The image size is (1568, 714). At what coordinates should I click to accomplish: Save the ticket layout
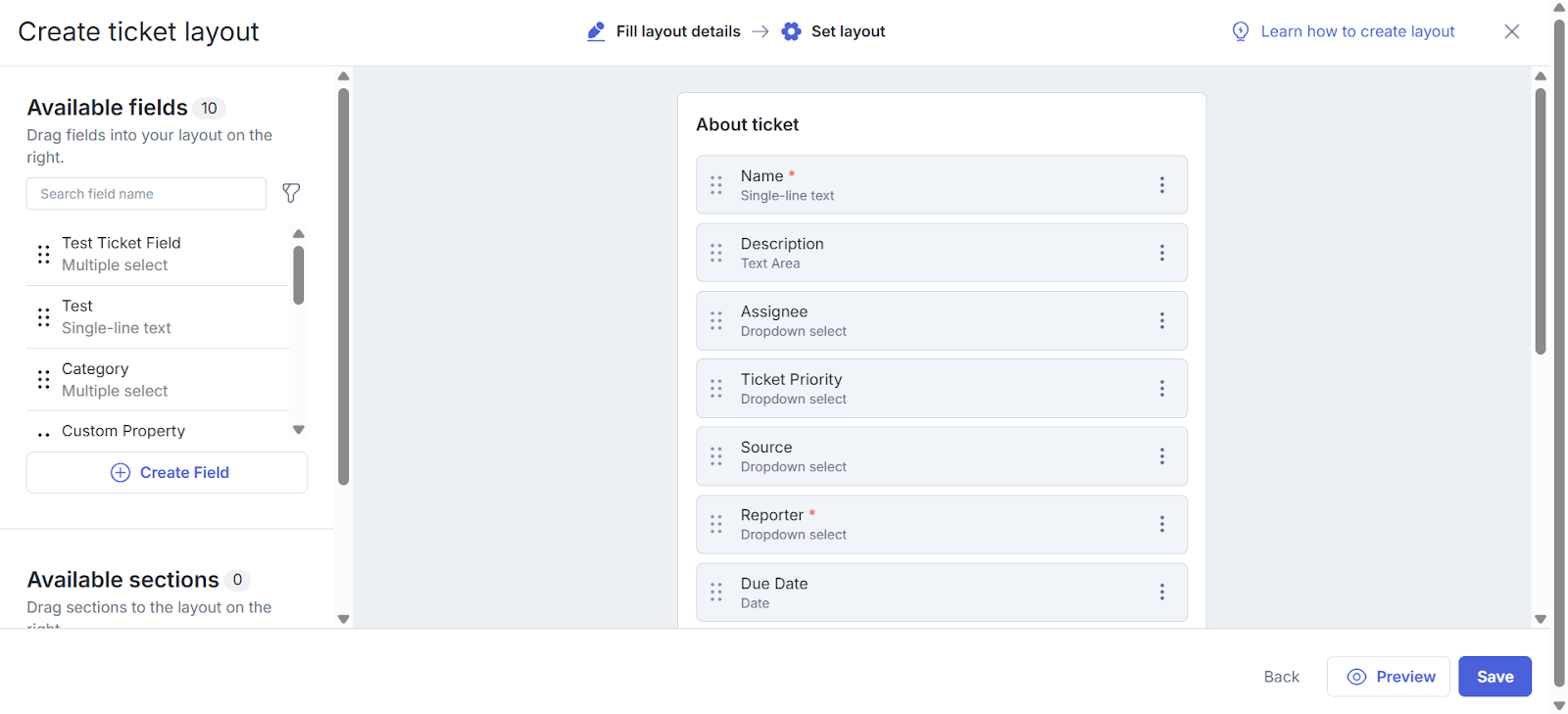pos(1494,677)
